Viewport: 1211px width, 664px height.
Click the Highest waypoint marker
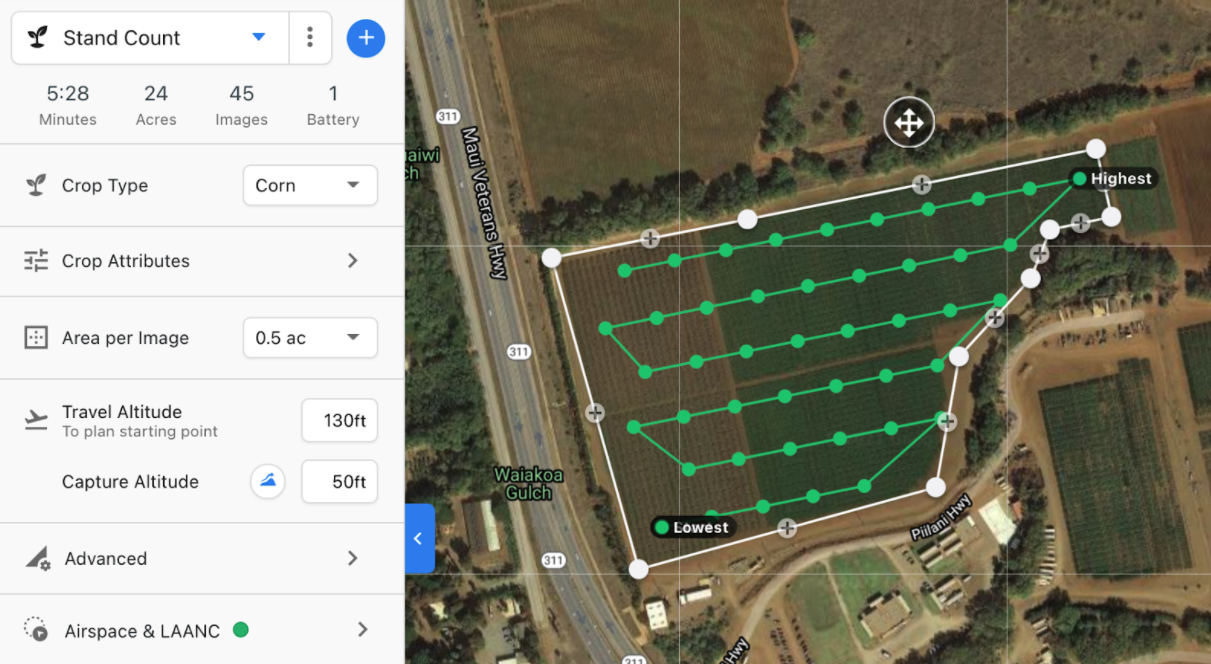click(x=1079, y=179)
